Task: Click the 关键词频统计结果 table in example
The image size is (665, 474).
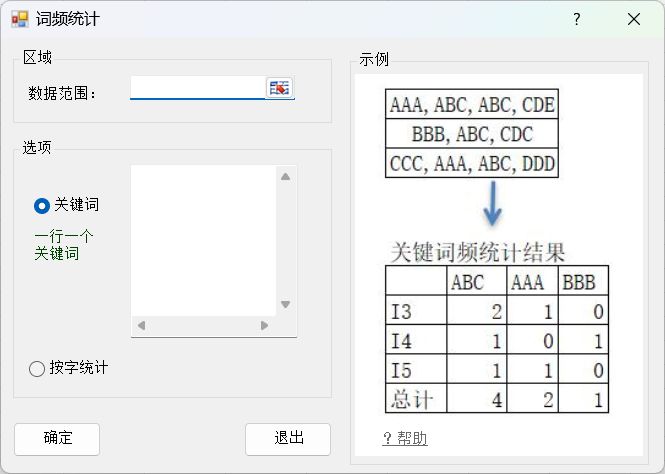Action: (496, 339)
